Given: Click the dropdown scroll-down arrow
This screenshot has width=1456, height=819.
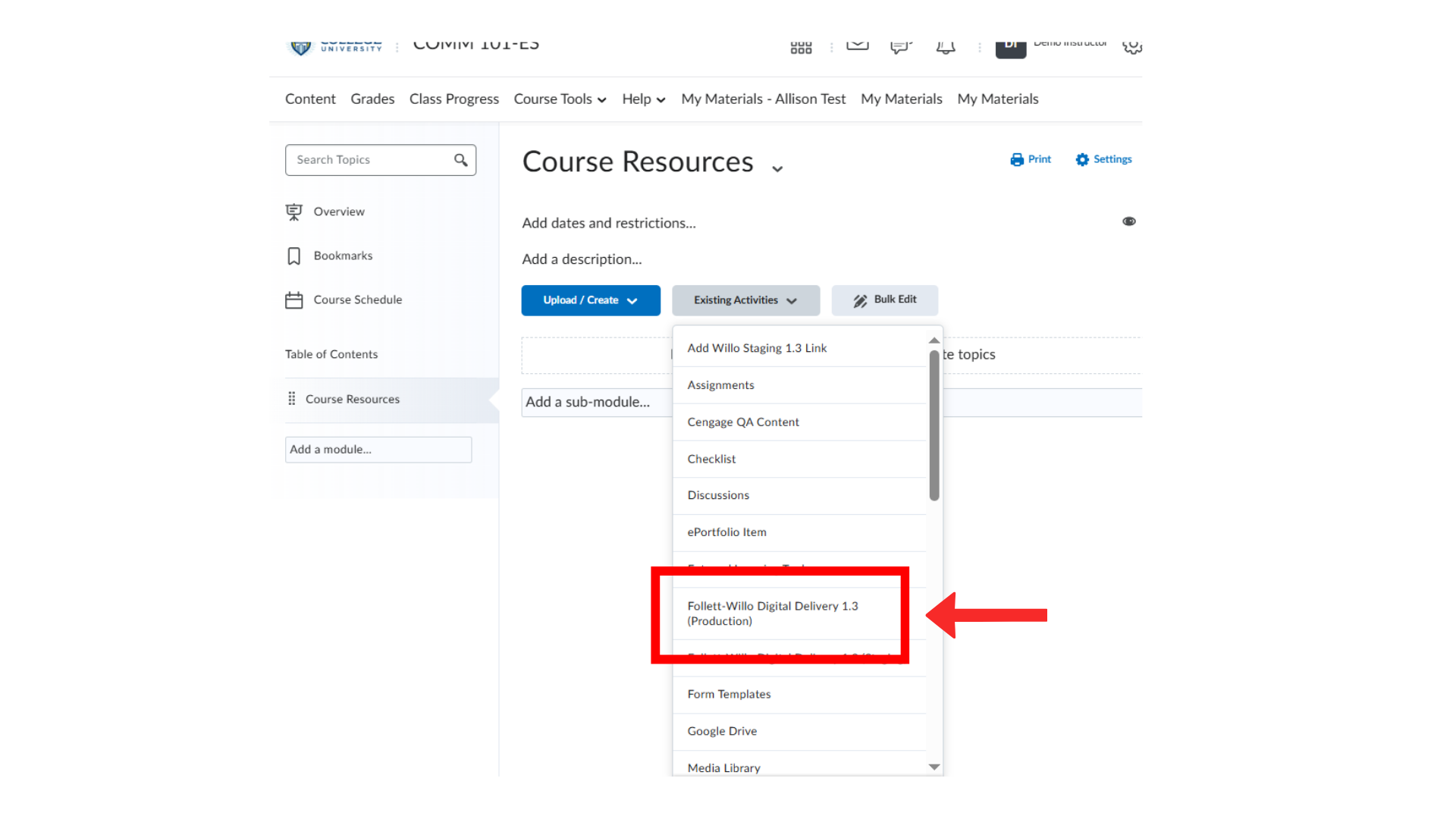Looking at the screenshot, I should click(934, 767).
